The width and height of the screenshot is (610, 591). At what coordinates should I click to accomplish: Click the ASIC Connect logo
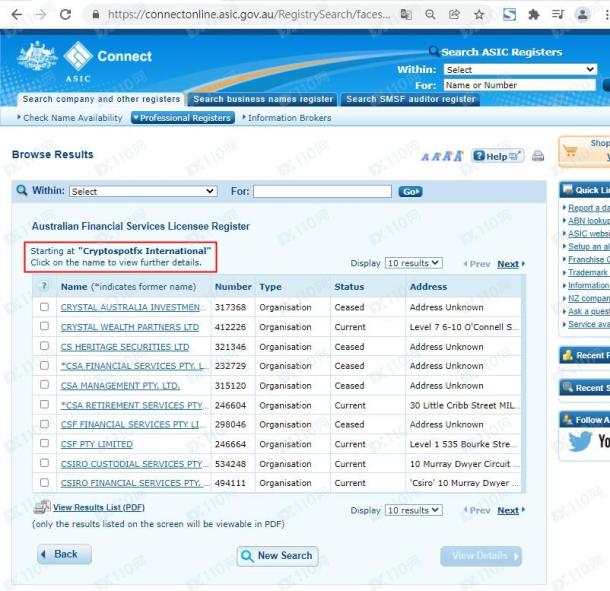pyautogui.click(x=84, y=61)
